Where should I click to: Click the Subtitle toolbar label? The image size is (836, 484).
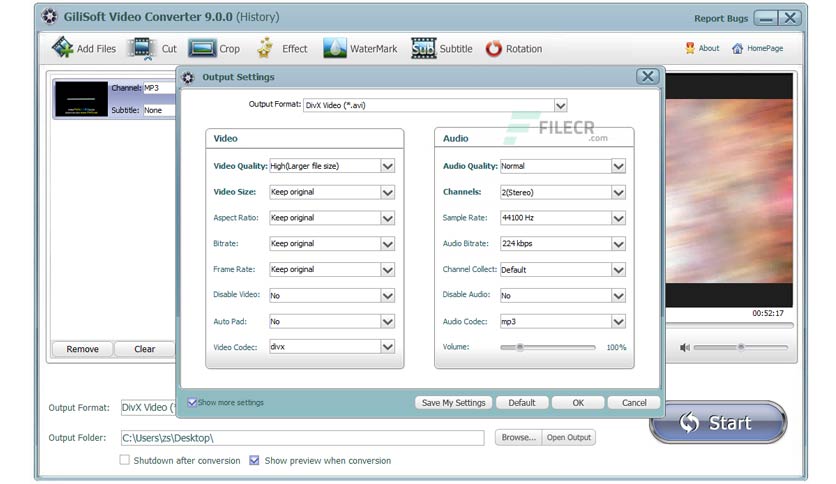456,49
